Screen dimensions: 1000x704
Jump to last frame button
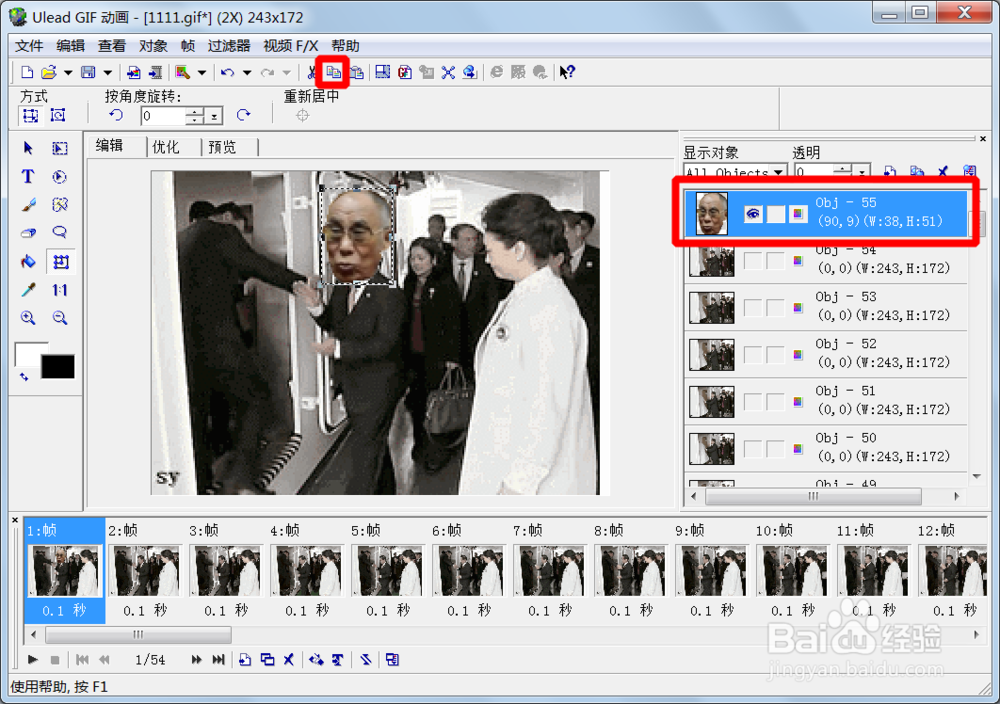click(x=218, y=659)
